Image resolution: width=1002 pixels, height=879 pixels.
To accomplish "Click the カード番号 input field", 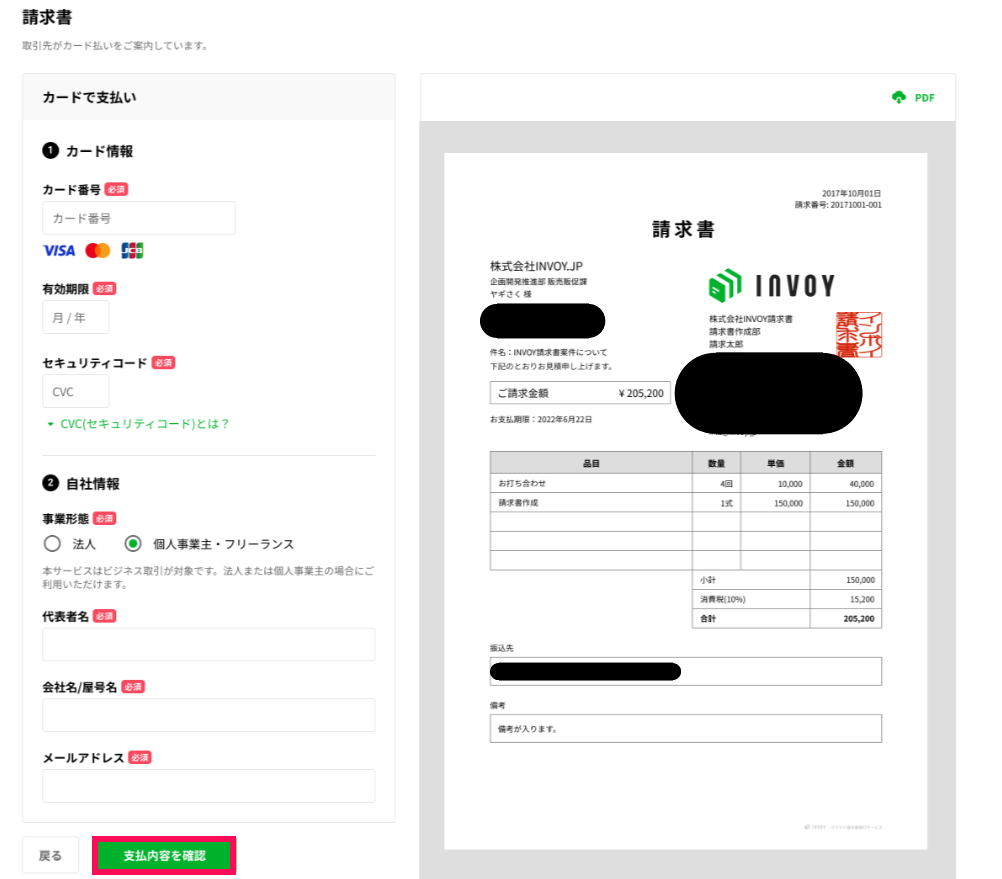I will (139, 218).
